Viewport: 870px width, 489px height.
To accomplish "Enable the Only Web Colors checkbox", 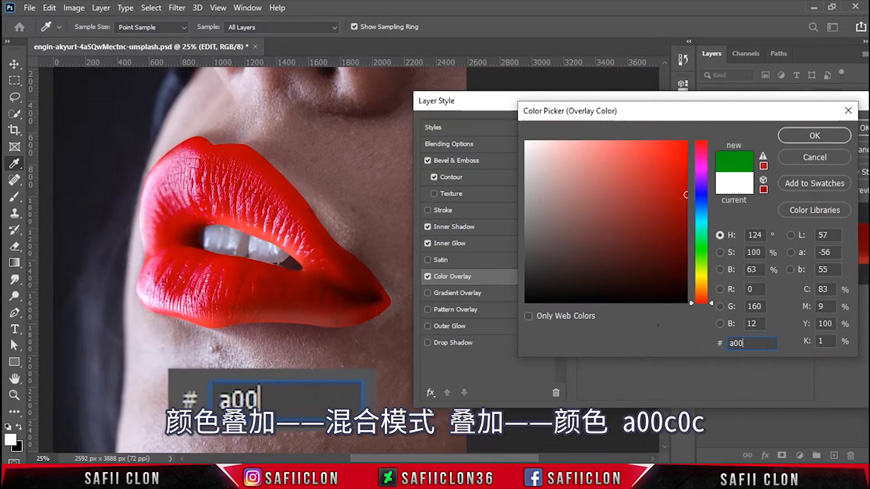I will pyautogui.click(x=529, y=316).
